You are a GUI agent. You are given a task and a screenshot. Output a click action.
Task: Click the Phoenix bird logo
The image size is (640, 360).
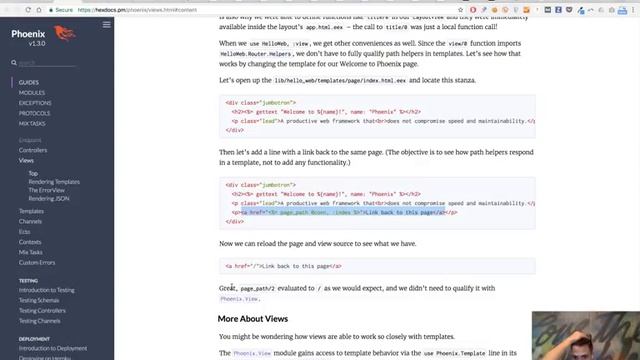tap(64, 33)
